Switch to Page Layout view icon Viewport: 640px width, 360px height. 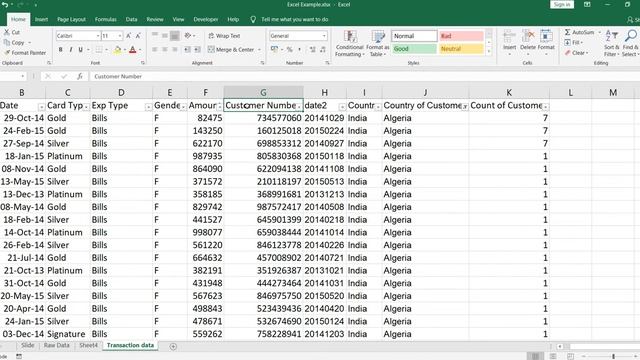(553, 356)
